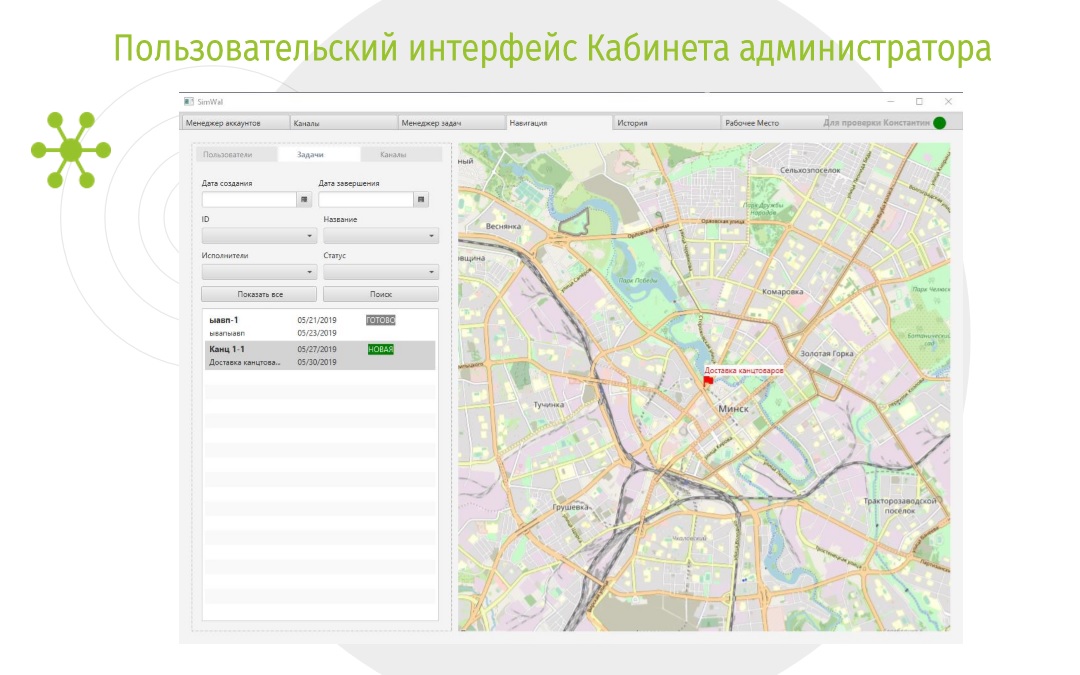
Task: Expand the ID dropdown
Action: pyautogui.click(x=259, y=236)
